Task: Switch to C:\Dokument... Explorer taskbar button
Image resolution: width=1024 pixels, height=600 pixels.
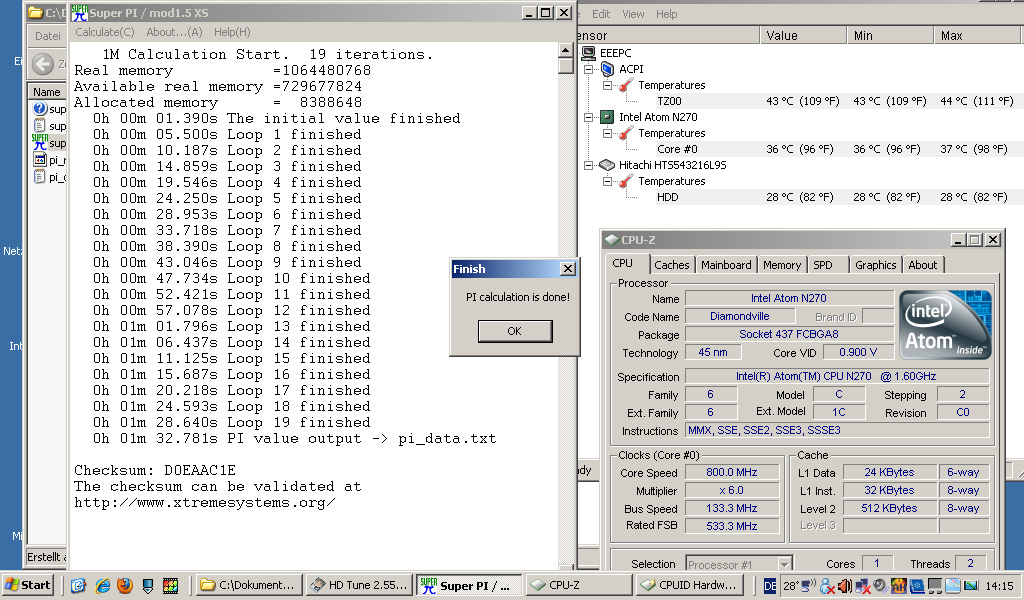Action: point(249,585)
